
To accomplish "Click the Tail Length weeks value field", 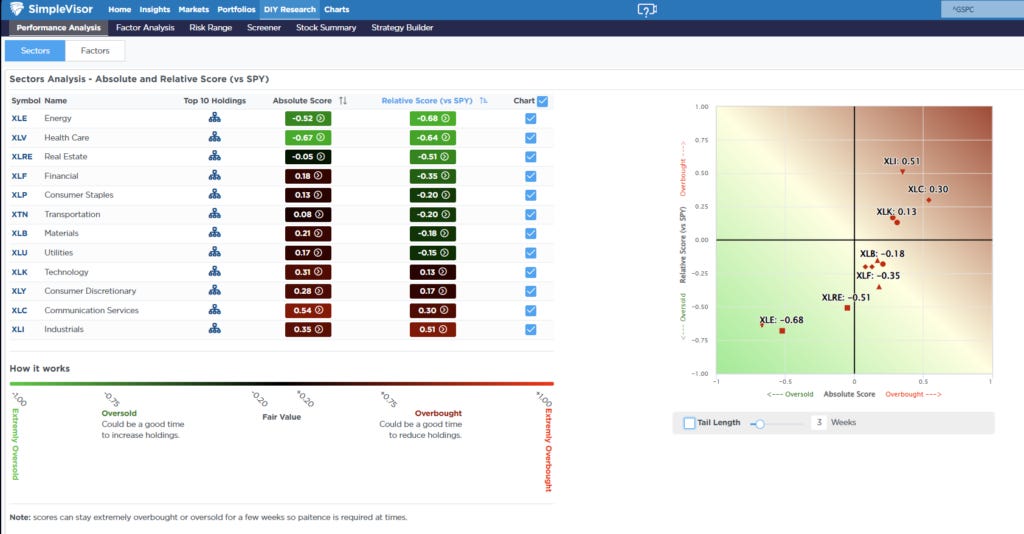I will pos(819,422).
